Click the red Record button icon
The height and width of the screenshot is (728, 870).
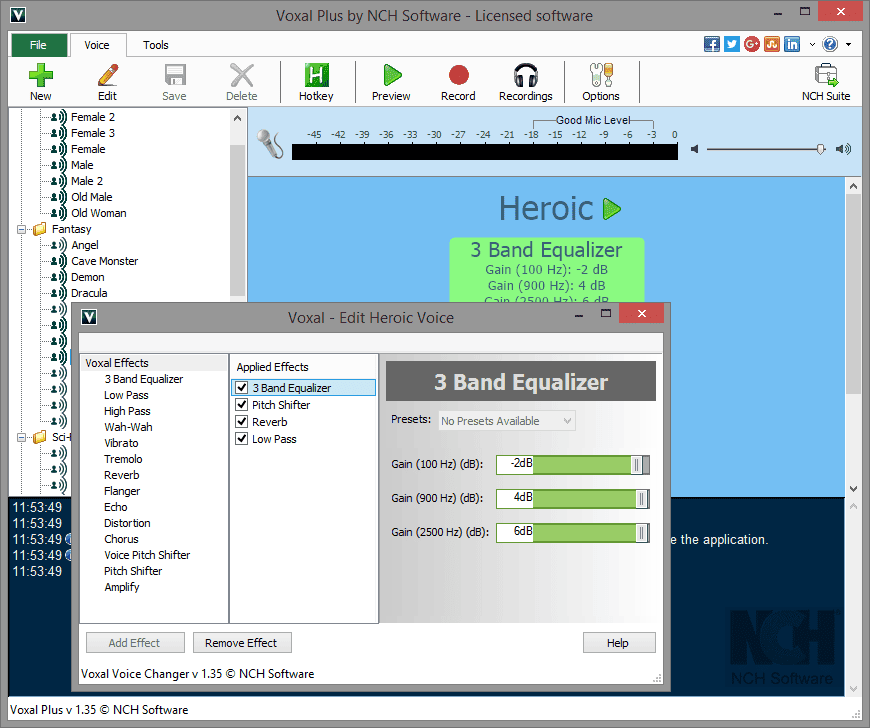tap(458, 75)
